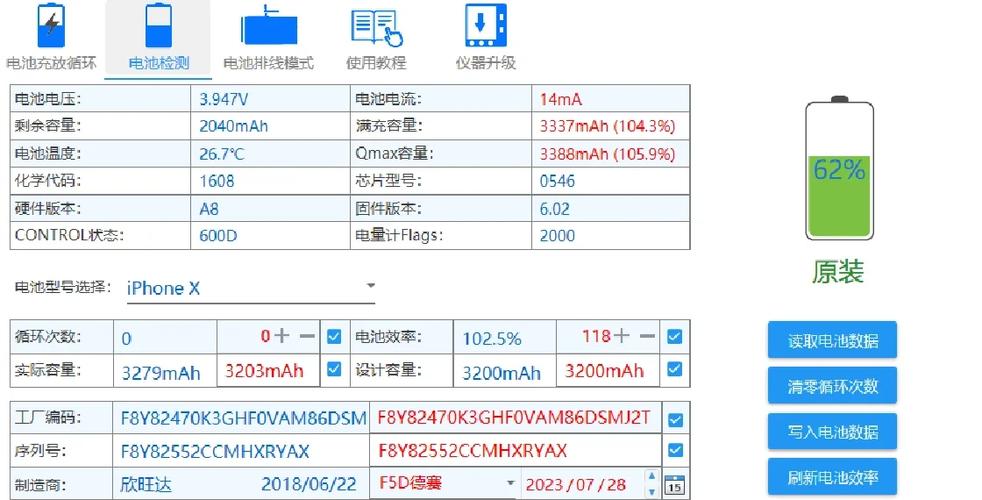
Task: Click the 读取电池数据 button
Action: (x=832, y=340)
